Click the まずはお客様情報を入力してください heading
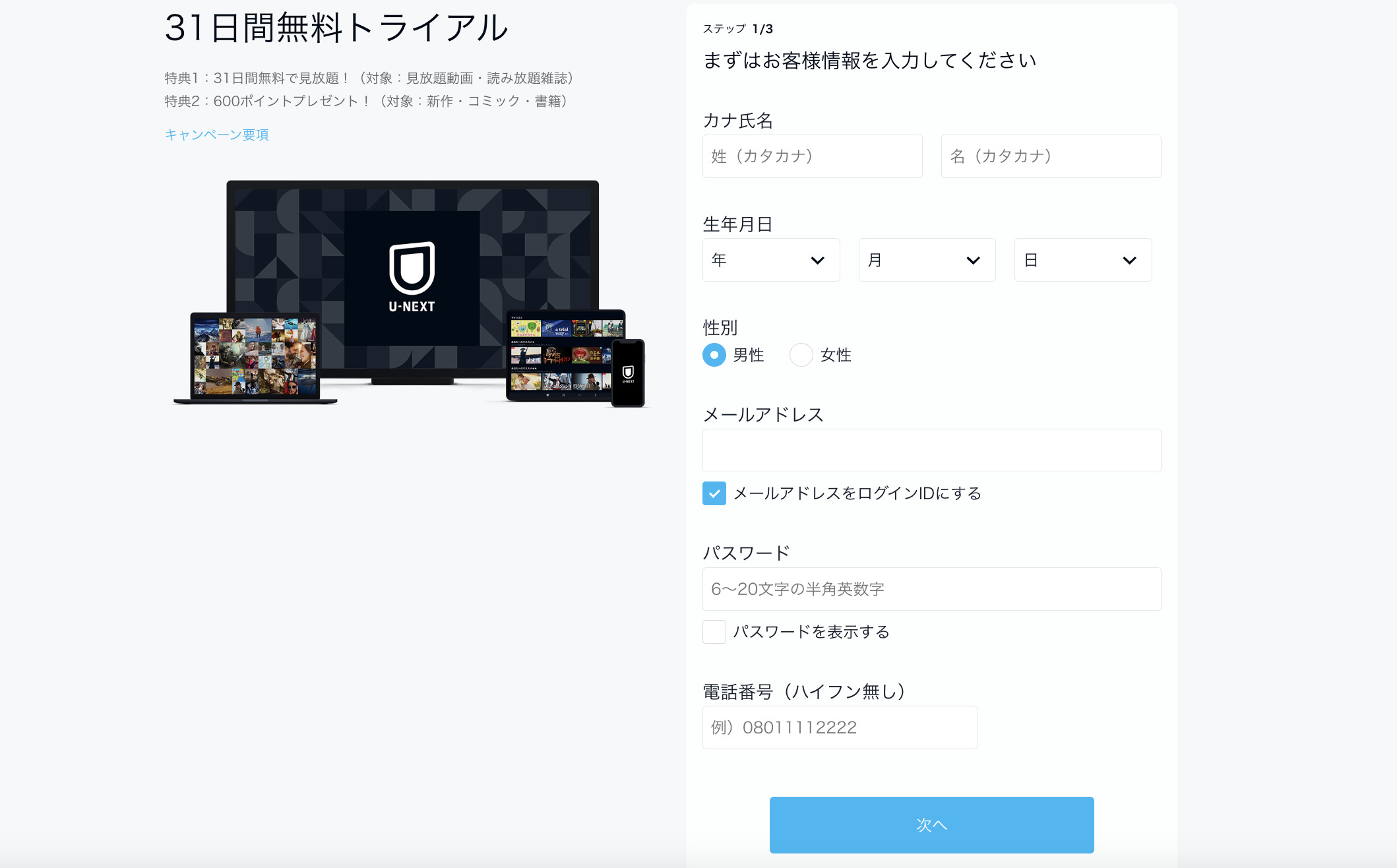The width and height of the screenshot is (1397, 868). (869, 61)
